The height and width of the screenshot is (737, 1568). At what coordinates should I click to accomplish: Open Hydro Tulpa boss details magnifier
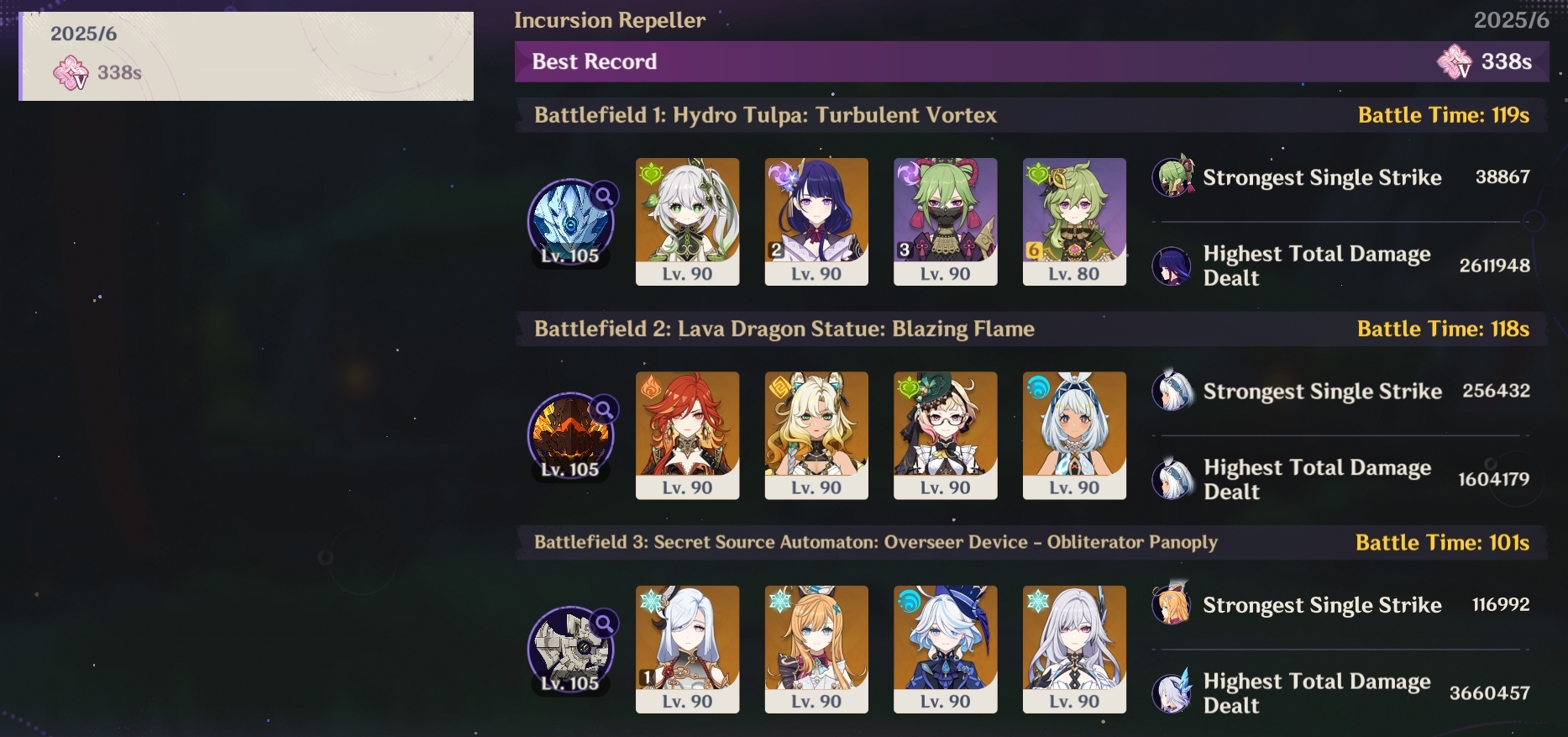[x=603, y=196]
